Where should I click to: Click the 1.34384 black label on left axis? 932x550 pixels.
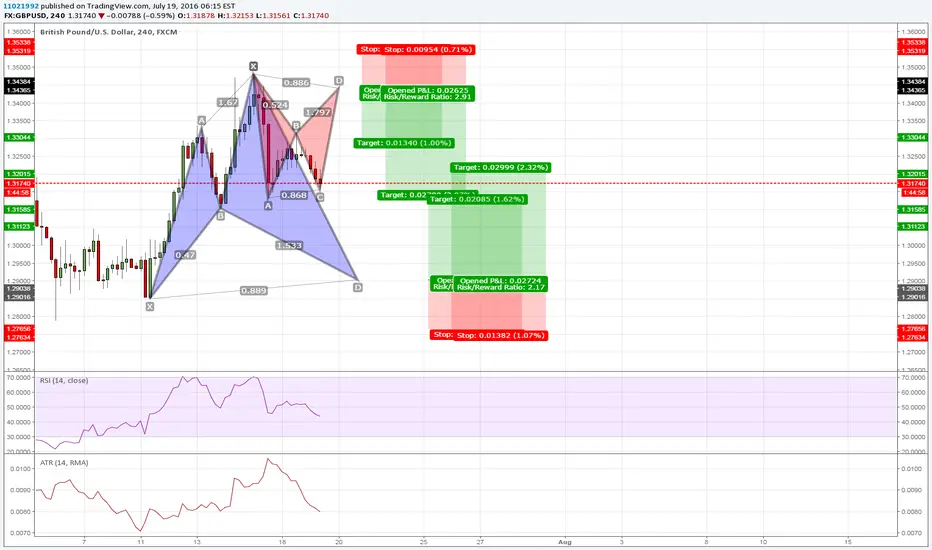click(18, 81)
